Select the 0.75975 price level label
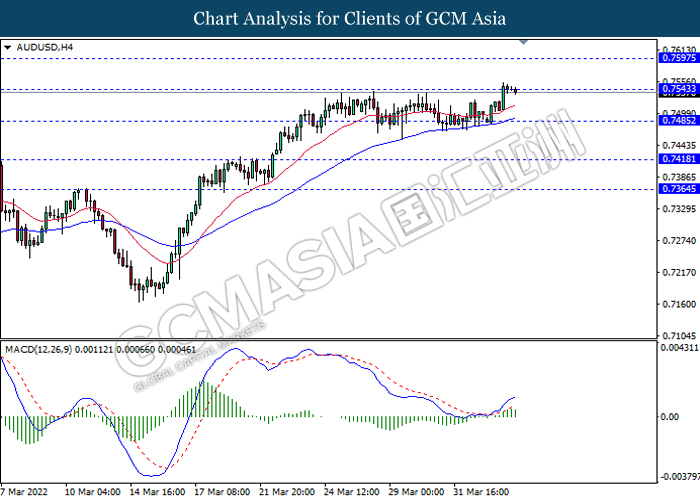This screenshot has height=500, width=700. 679,58
